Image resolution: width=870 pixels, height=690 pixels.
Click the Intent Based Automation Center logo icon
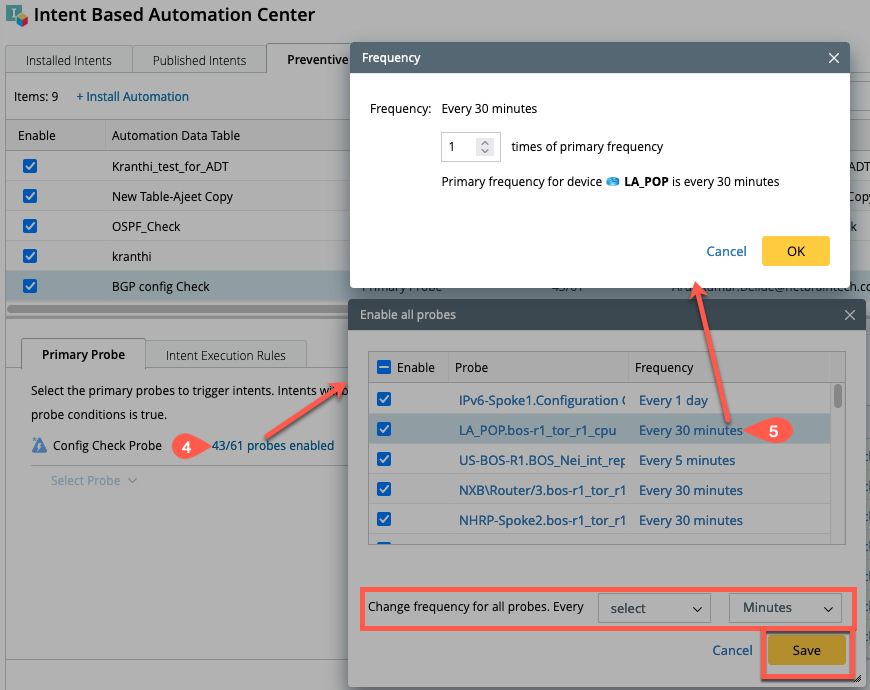17,16
